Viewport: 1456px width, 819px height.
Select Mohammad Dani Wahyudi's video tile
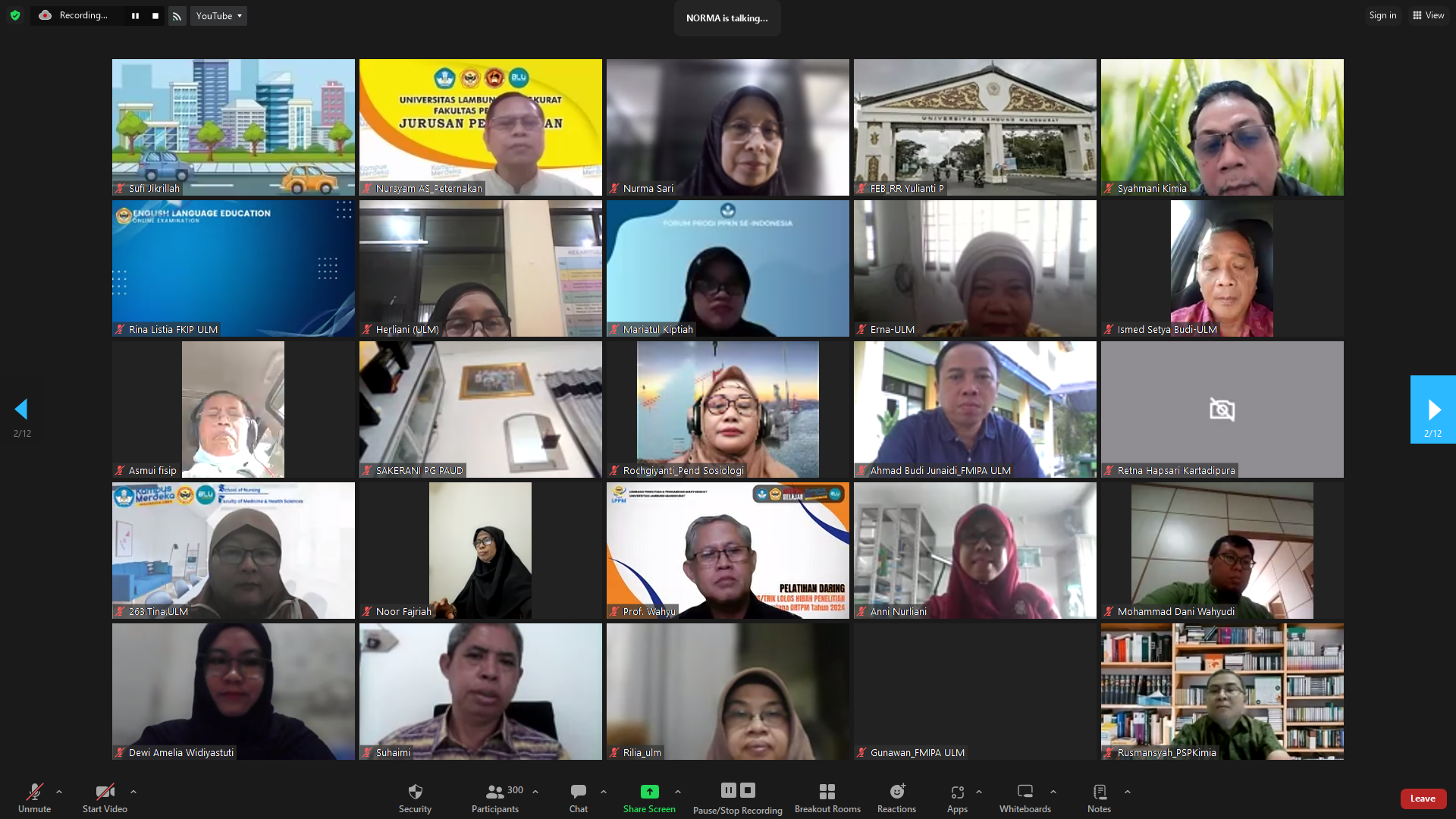(1222, 551)
